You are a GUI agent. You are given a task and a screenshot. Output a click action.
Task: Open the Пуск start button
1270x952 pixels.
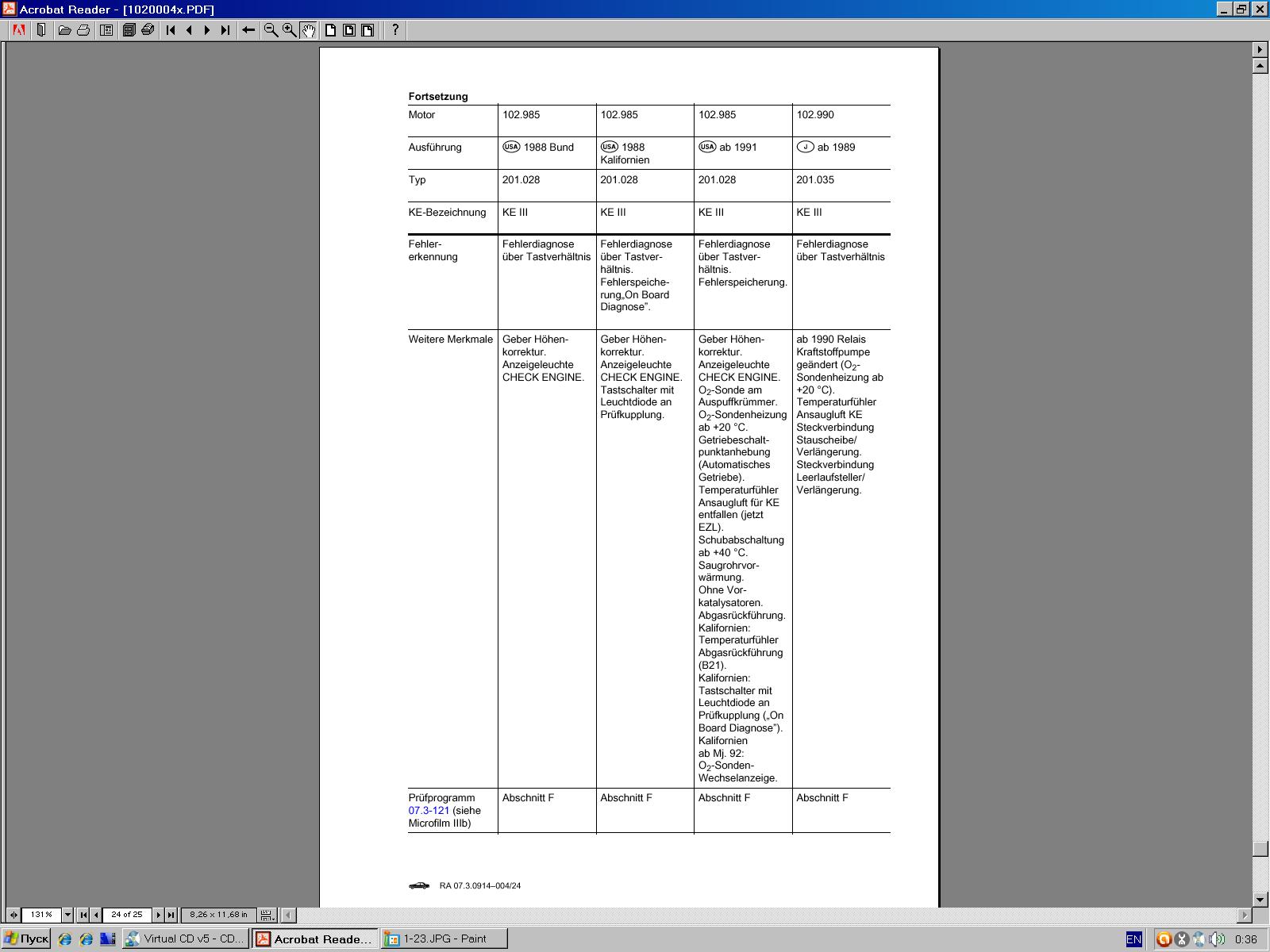pos(26,939)
